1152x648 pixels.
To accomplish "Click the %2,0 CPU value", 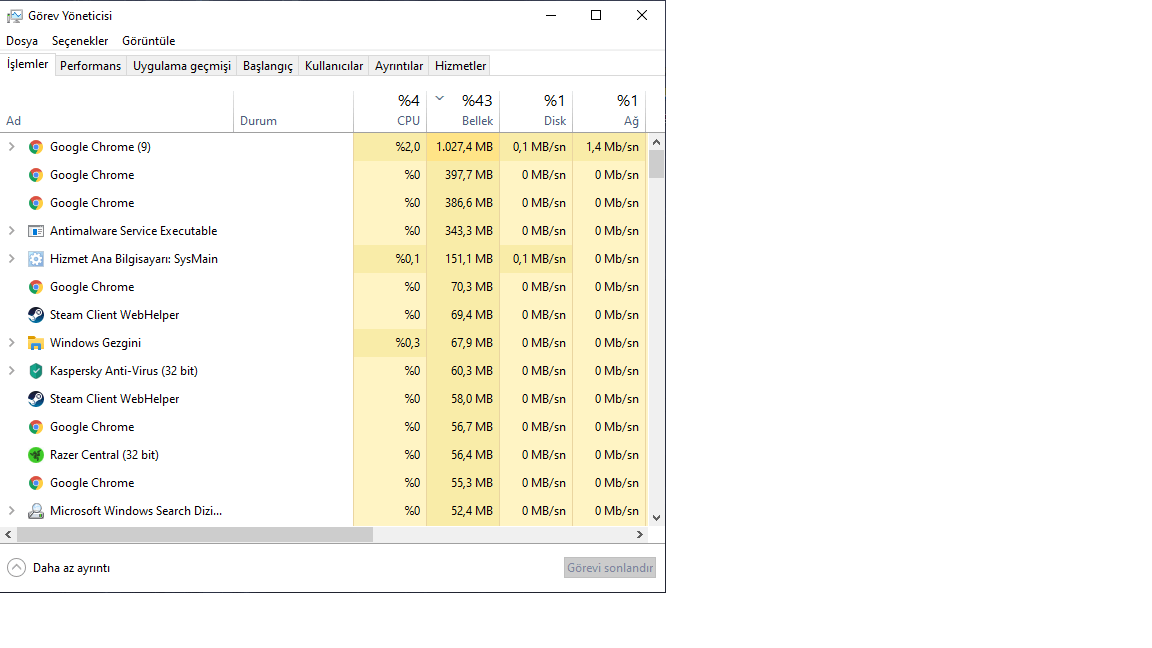I will pyautogui.click(x=408, y=147).
